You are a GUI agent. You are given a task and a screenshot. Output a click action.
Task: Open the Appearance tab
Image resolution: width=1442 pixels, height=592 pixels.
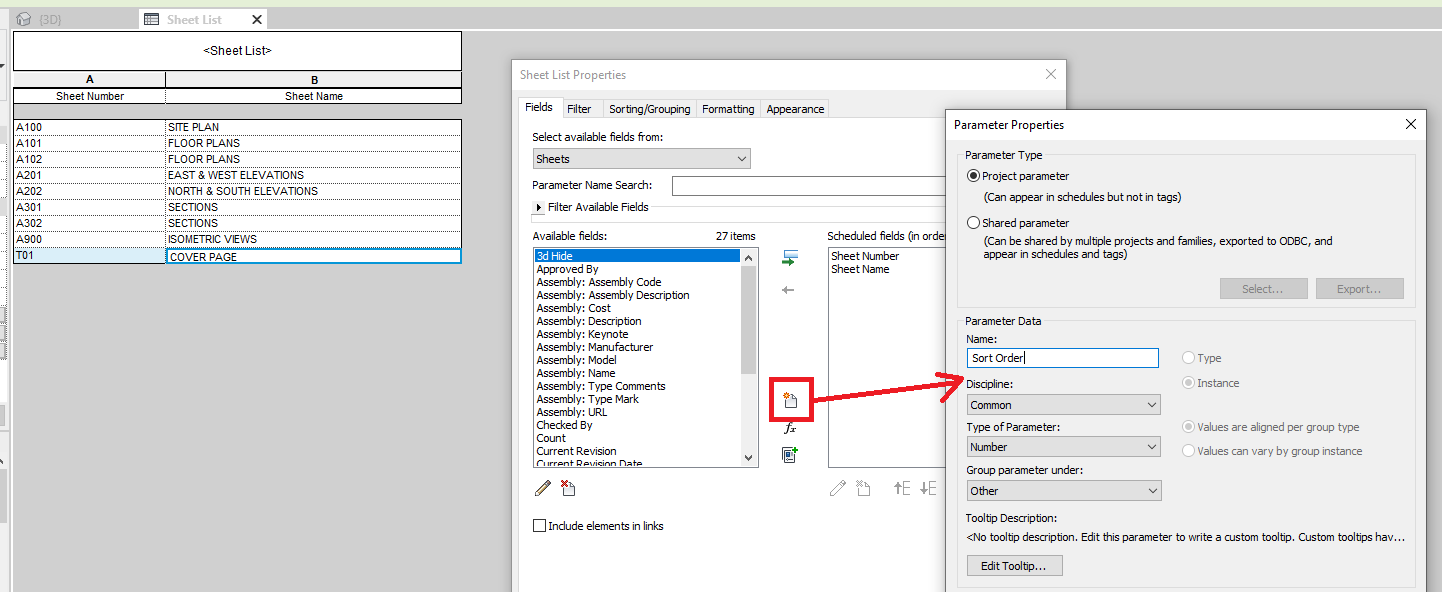794,108
